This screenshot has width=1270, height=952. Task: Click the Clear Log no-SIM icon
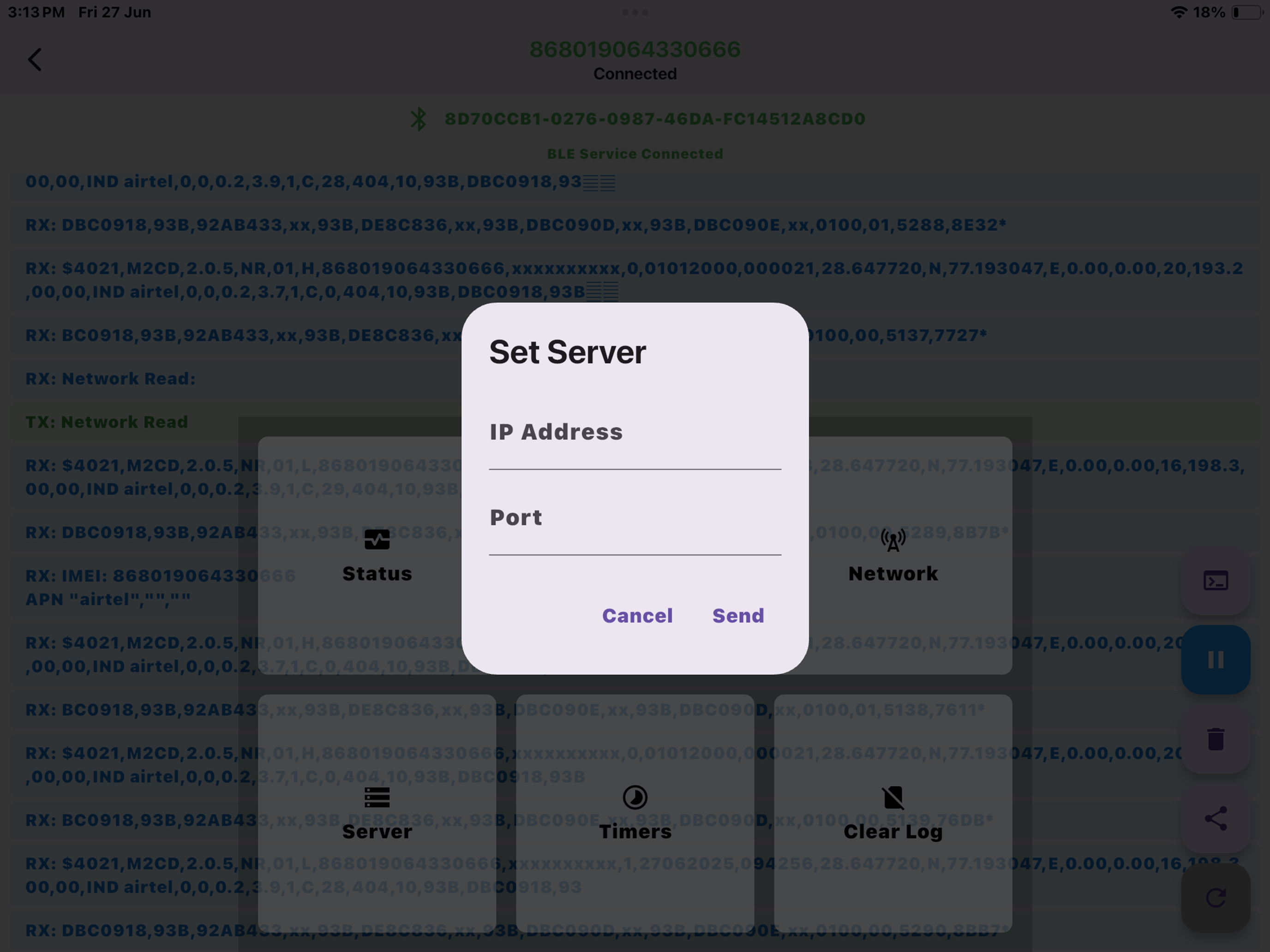coord(893,797)
